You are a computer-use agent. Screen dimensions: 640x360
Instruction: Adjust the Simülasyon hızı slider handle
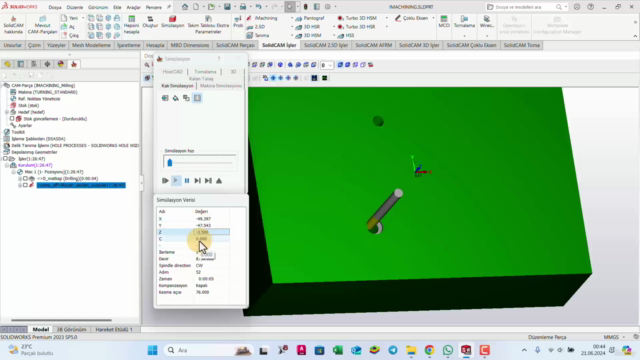[170, 162]
